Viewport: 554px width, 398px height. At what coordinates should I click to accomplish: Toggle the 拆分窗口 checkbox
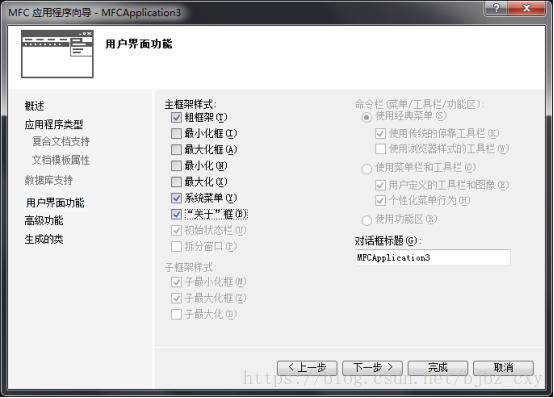click(x=176, y=246)
